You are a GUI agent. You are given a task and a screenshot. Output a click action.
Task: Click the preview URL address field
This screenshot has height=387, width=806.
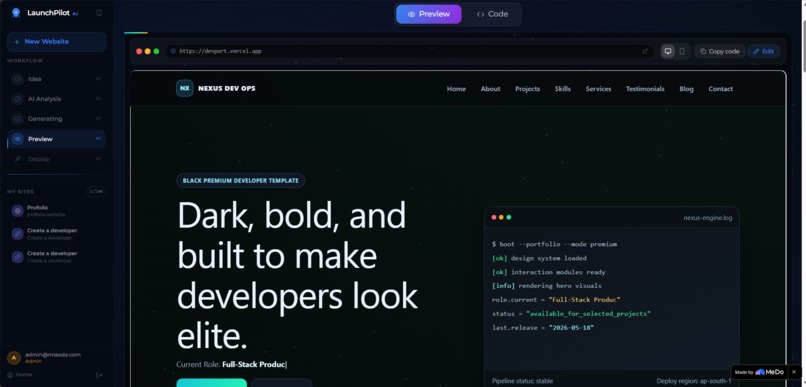(x=409, y=51)
